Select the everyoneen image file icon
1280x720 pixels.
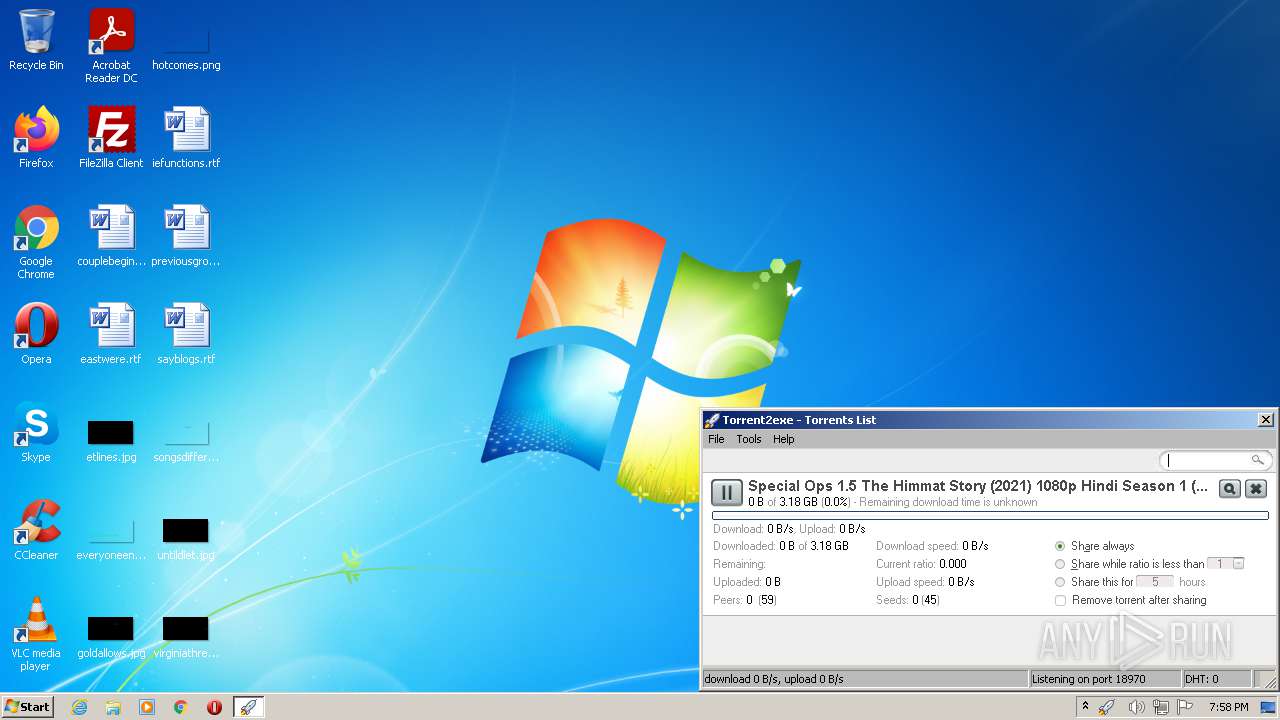point(111,538)
